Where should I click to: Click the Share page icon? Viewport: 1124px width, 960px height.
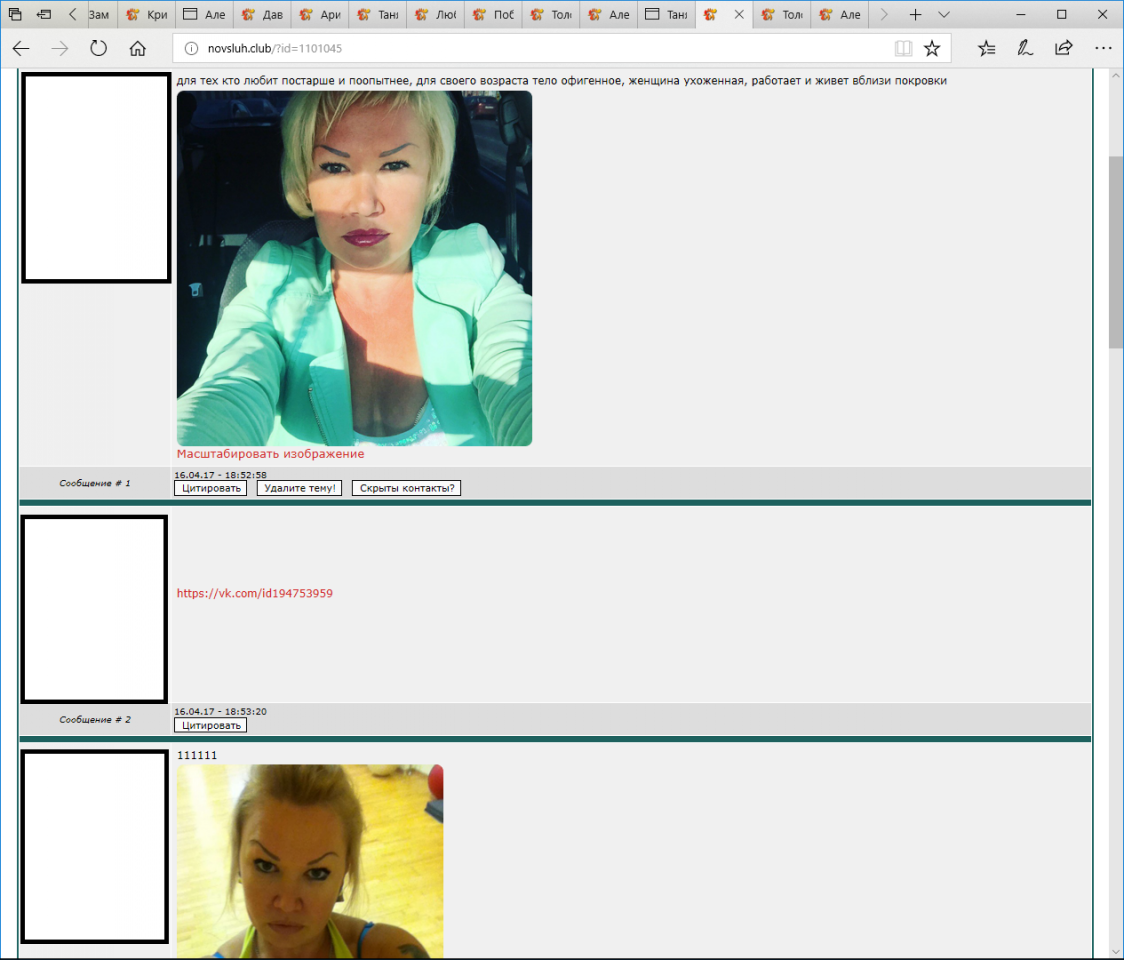point(1064,48)
